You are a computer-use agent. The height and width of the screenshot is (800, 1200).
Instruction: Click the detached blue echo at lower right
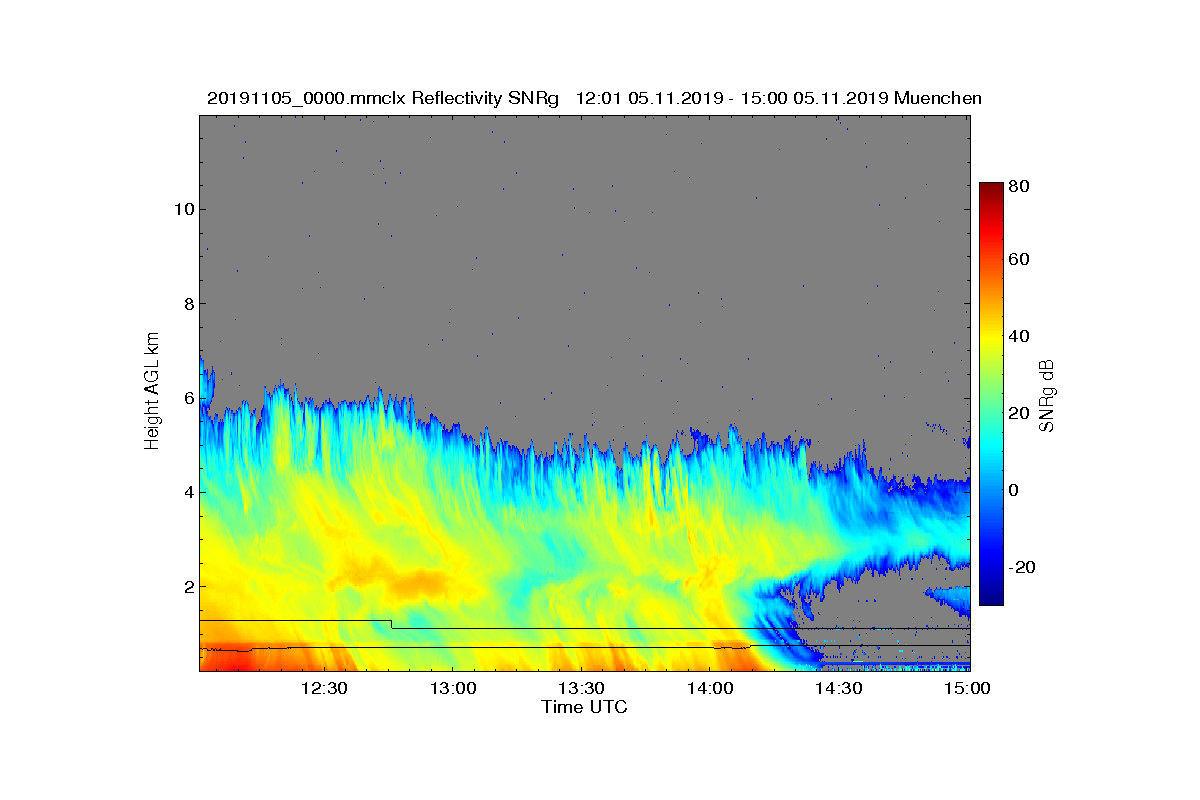950,600
